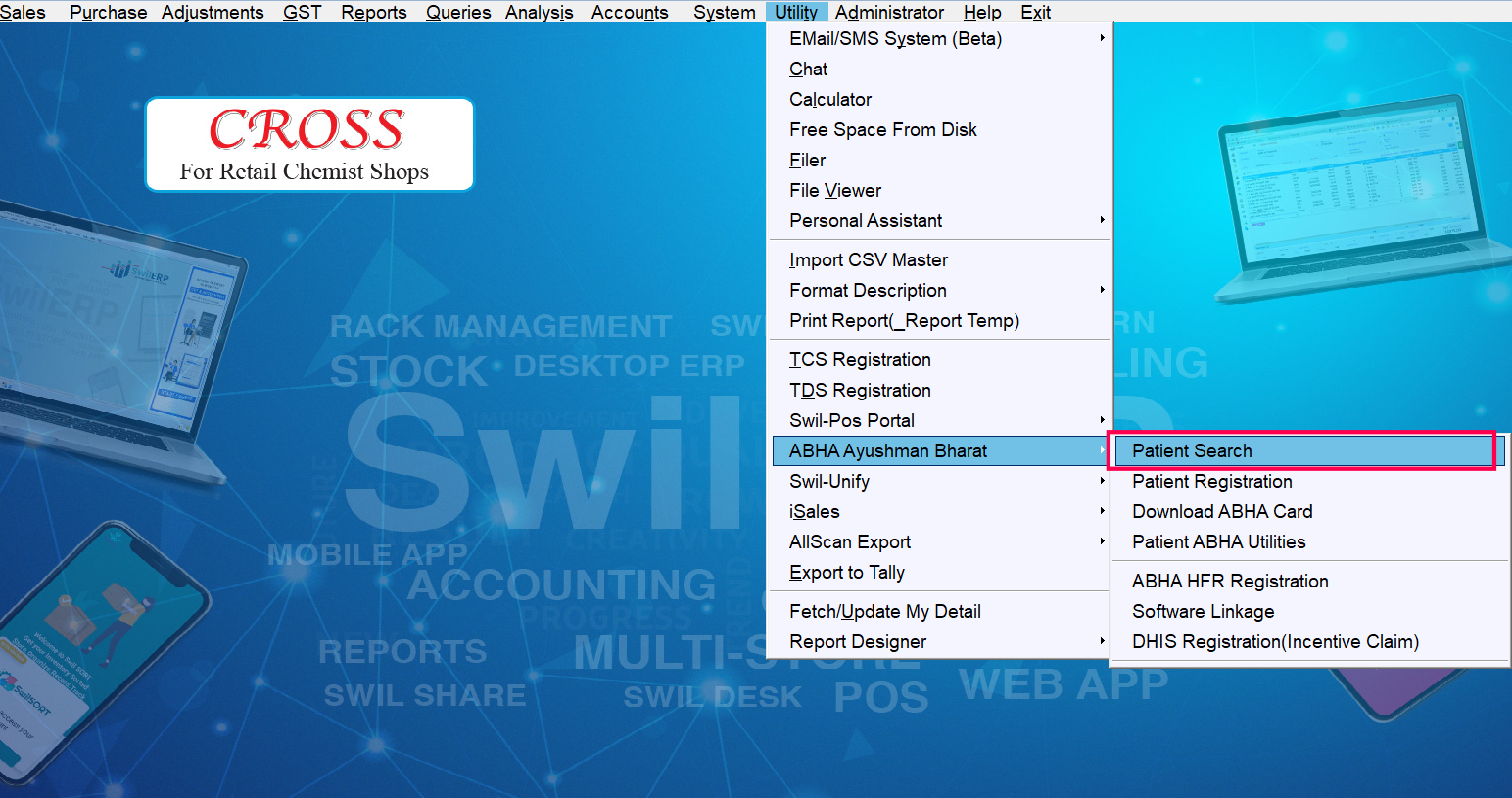Expand Personal Assistant submenu
This screenshot has width=1512, height=798.
pos(940,220)
